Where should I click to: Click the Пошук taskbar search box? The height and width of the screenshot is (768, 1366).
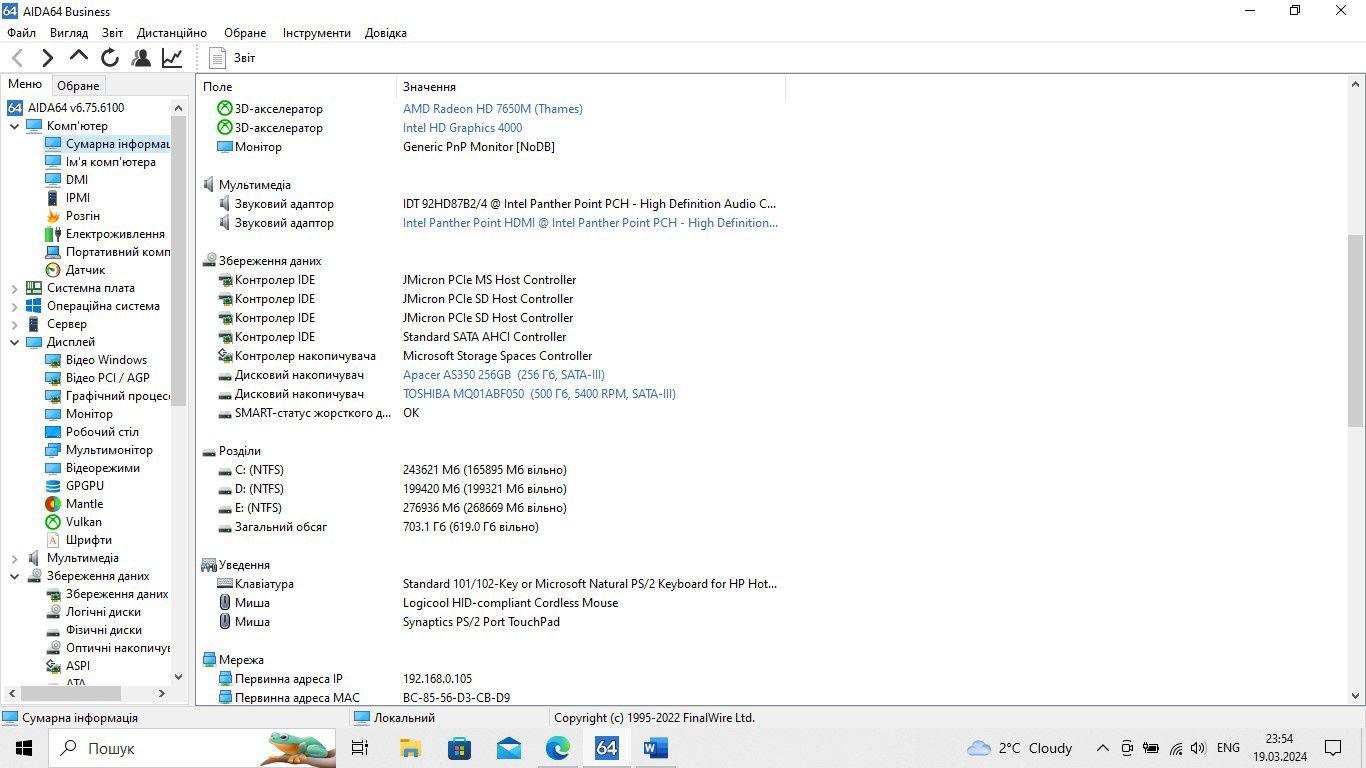pos(192,748)
